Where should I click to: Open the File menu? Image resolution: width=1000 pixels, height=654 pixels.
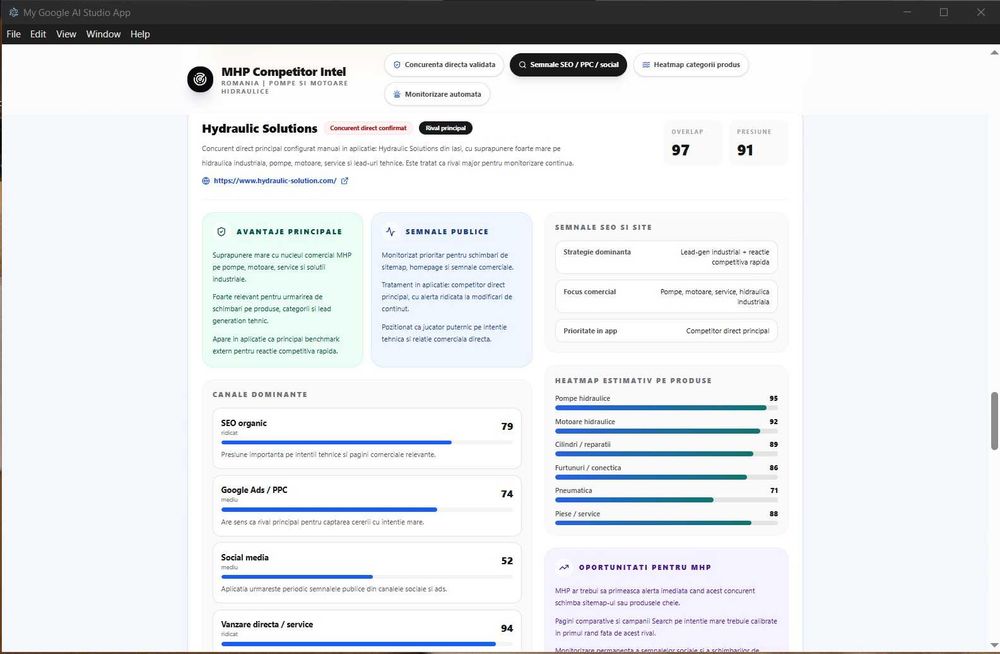click(13, 34)
